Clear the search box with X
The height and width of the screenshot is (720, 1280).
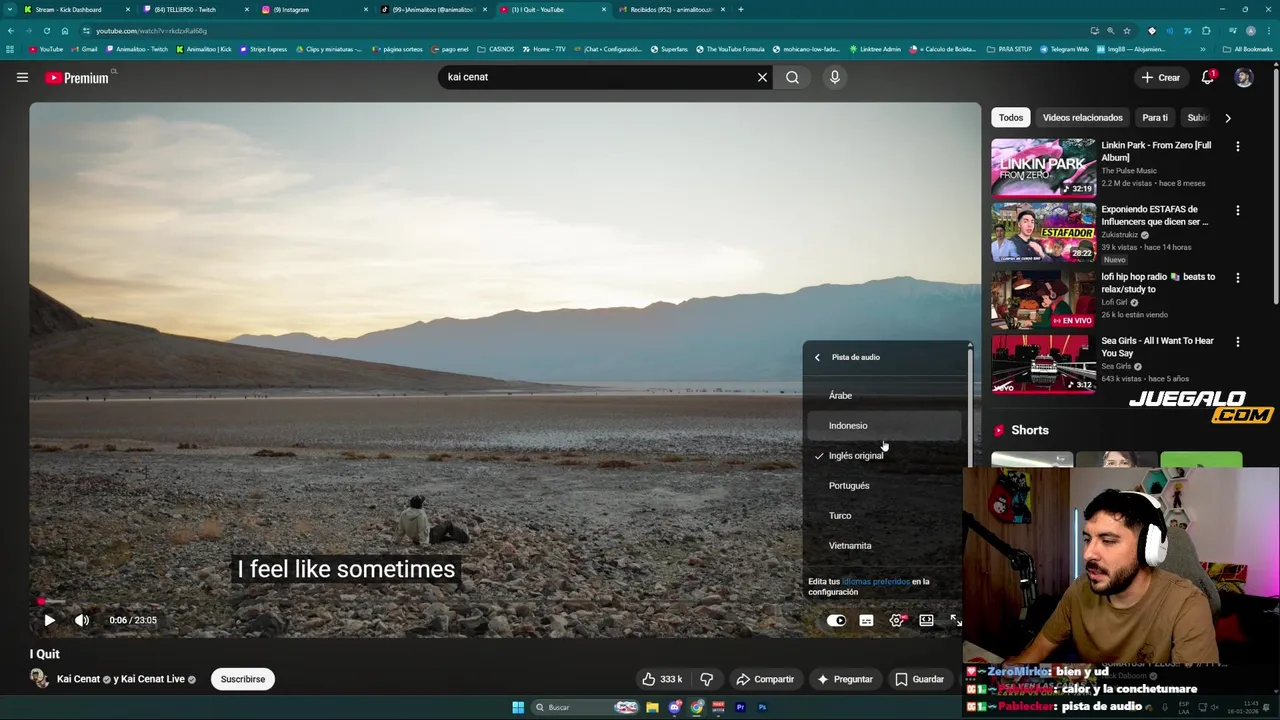(x=762, y=77)
